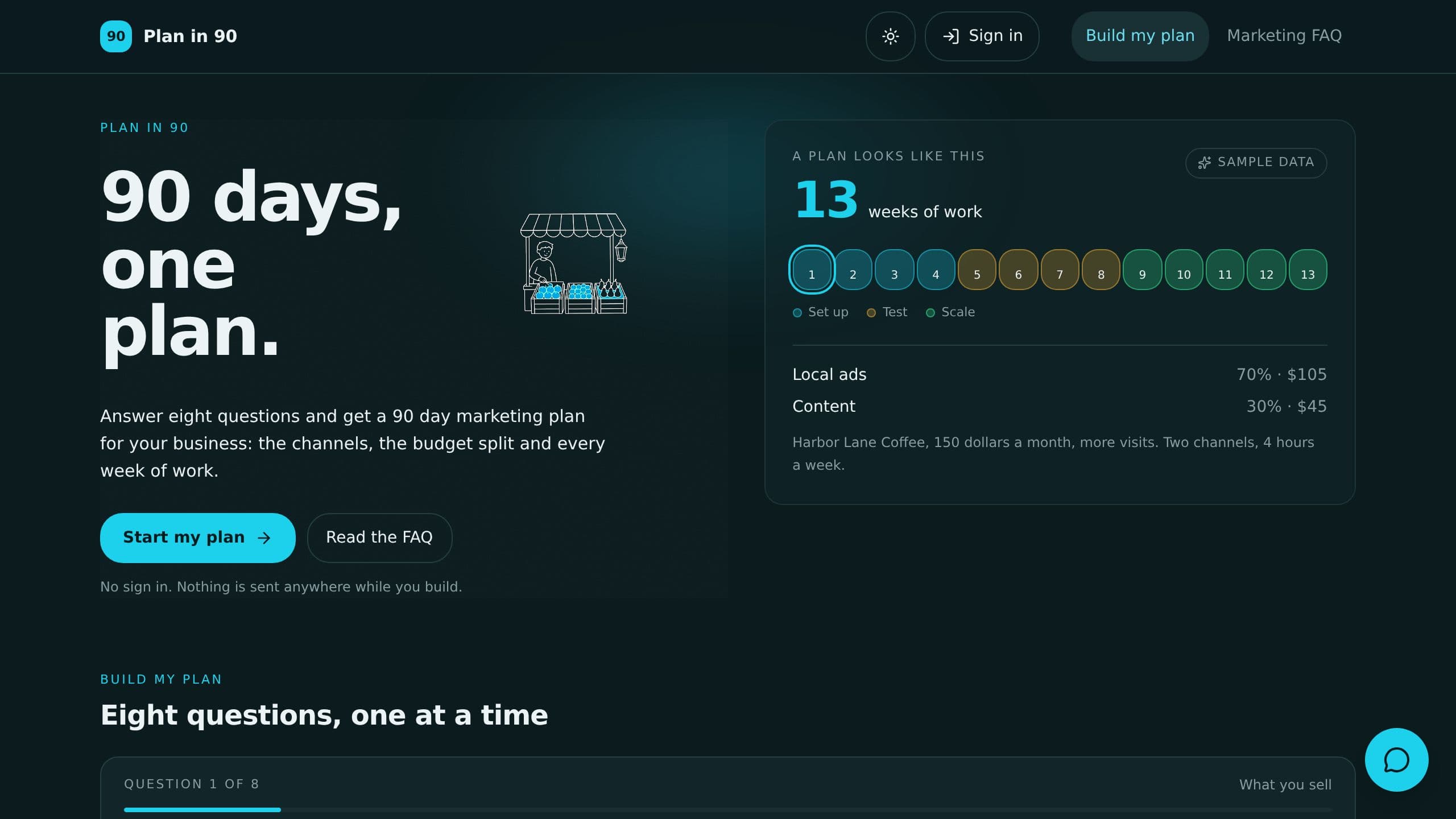Click the sparkle icon in SAMPLE DATA

[x=1204, y=163]
